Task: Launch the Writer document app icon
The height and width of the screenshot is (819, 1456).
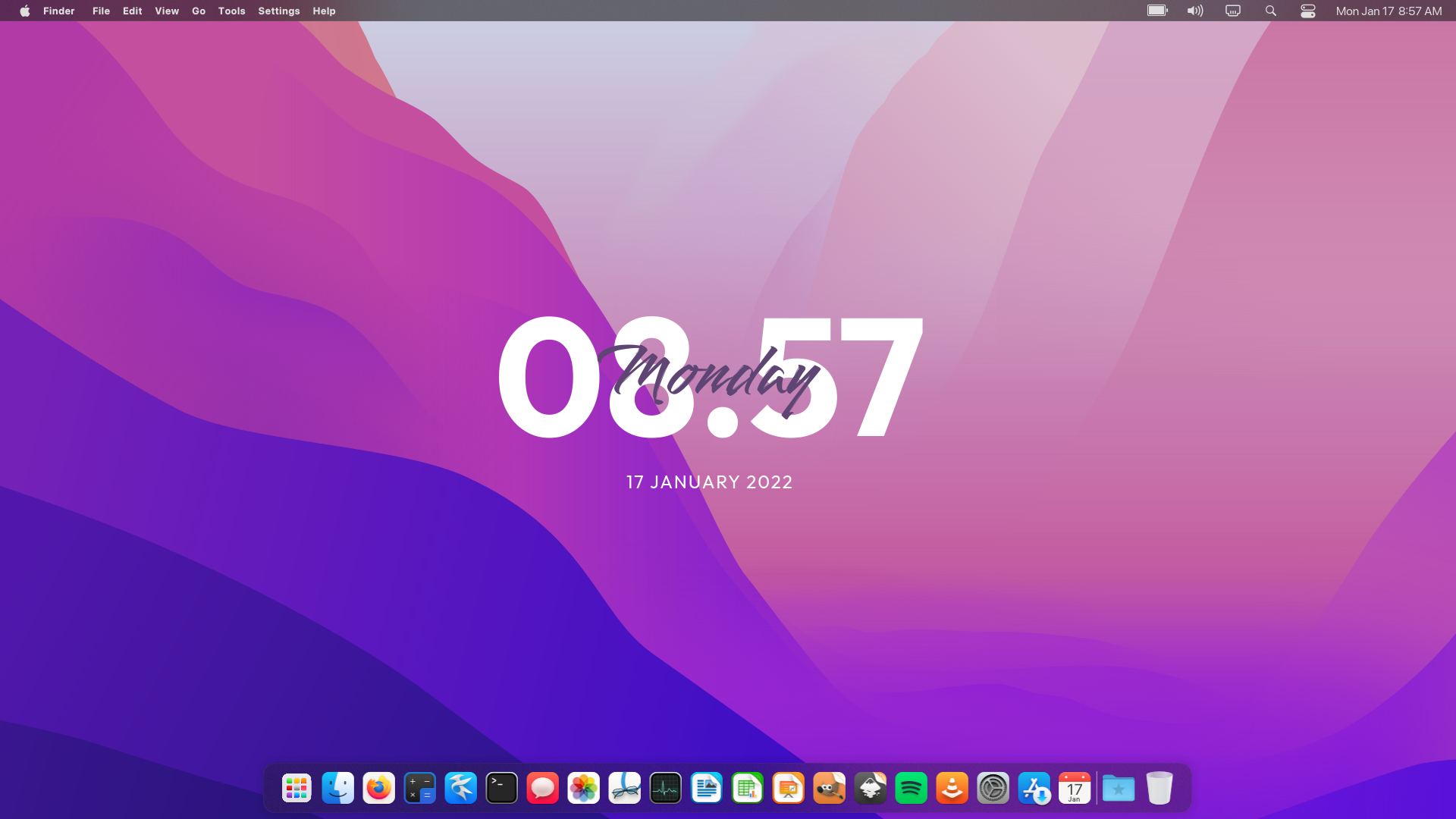Action: (706, 789)
